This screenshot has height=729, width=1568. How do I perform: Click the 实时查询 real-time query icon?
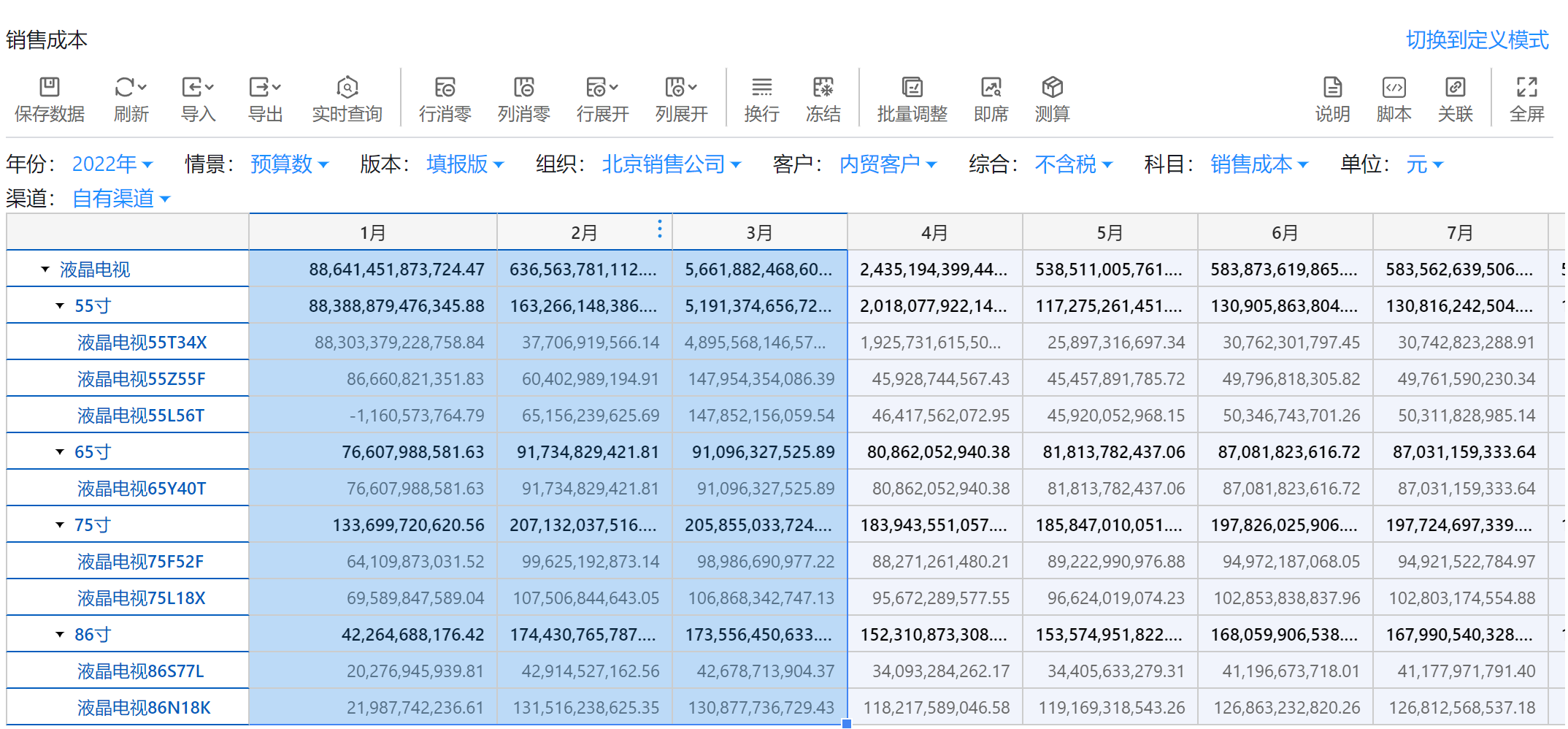(347, 88)
